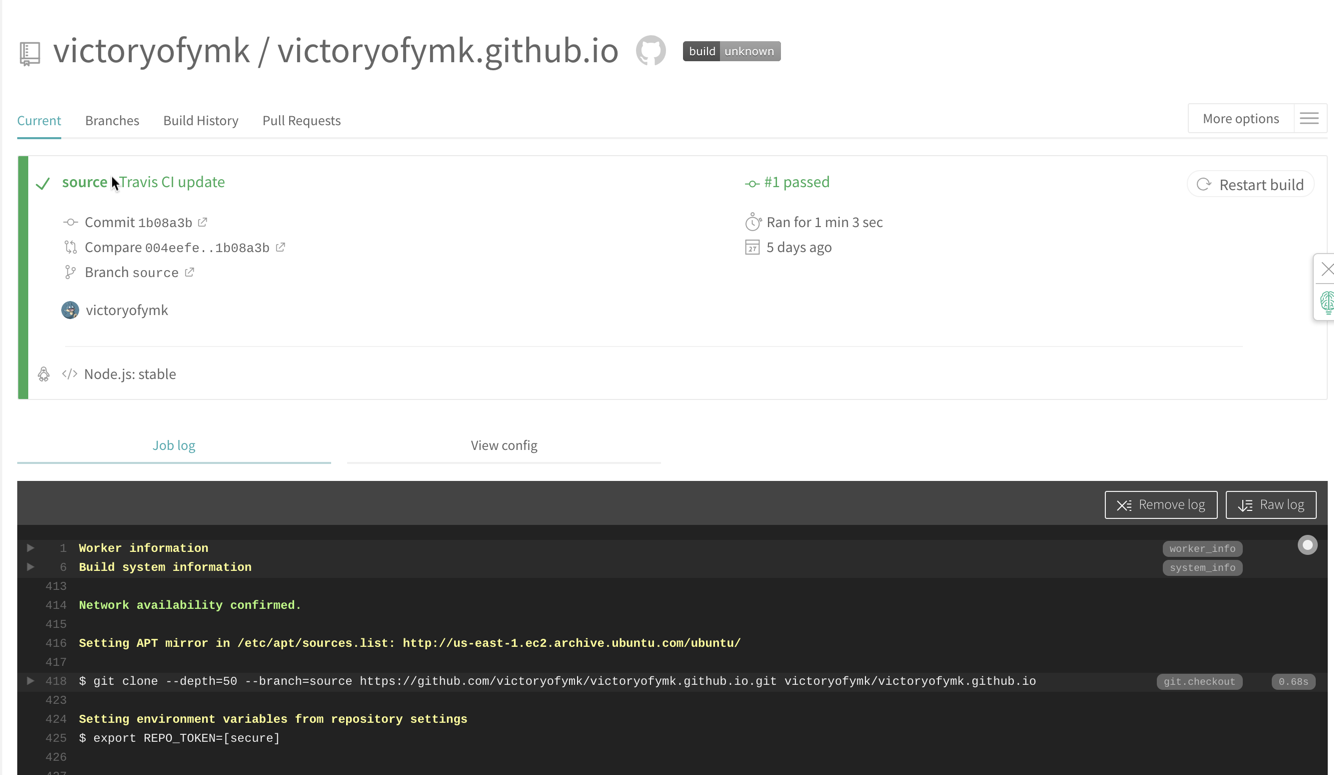The height and width of the screenshot is (775, 1334).
Task: Open the hamburger menu next to More options
Action: (1309, 119)
